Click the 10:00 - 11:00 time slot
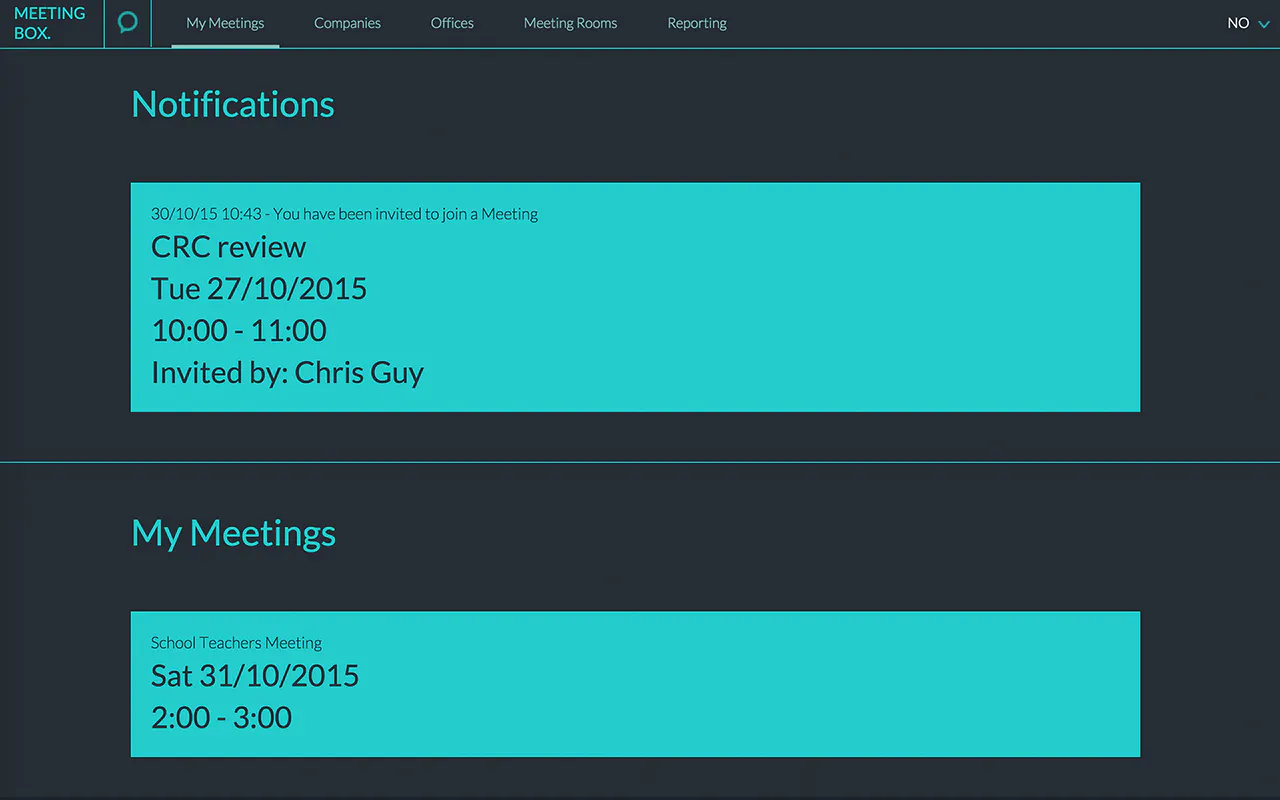Viewport: 1280px width, 800px height. tap(239, 331)
